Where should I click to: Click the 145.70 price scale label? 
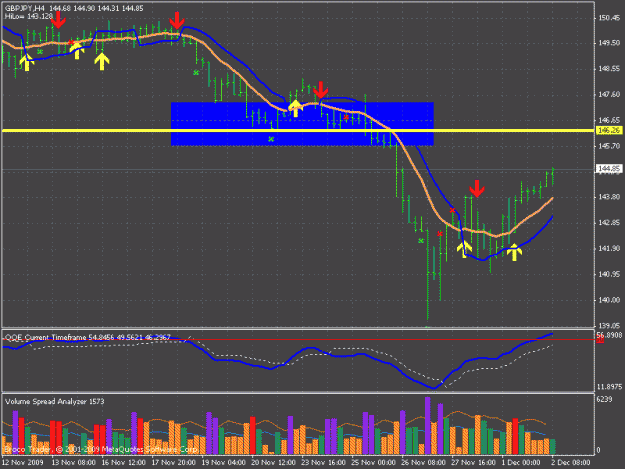coord(609,146)
